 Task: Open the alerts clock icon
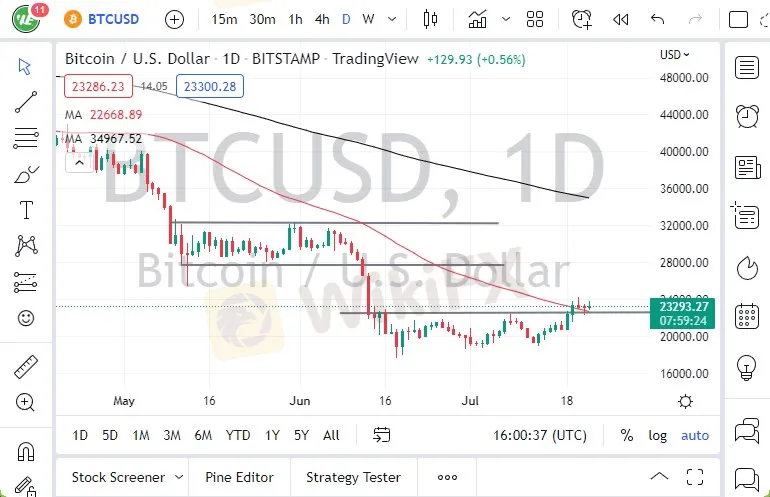[581, 19]
